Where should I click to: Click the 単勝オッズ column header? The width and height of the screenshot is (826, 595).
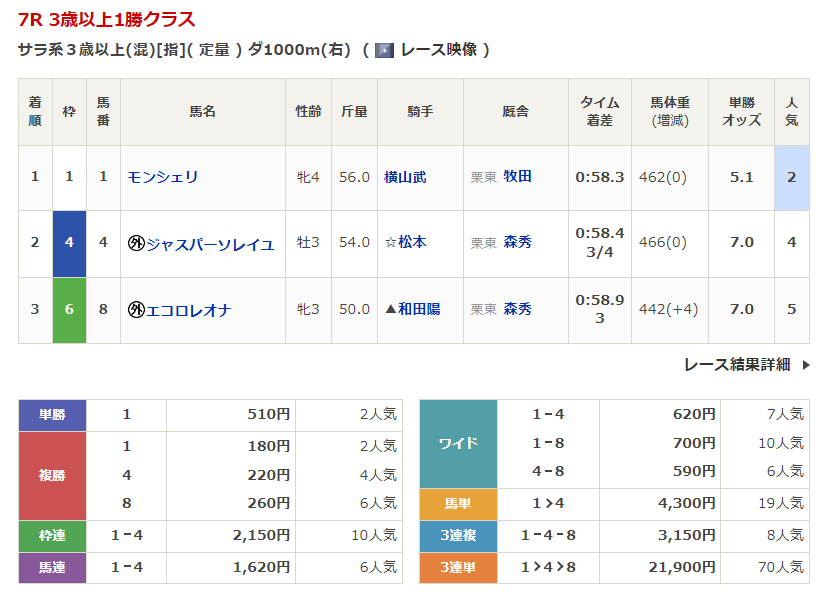pyautogui.click(x=742, y=112)
